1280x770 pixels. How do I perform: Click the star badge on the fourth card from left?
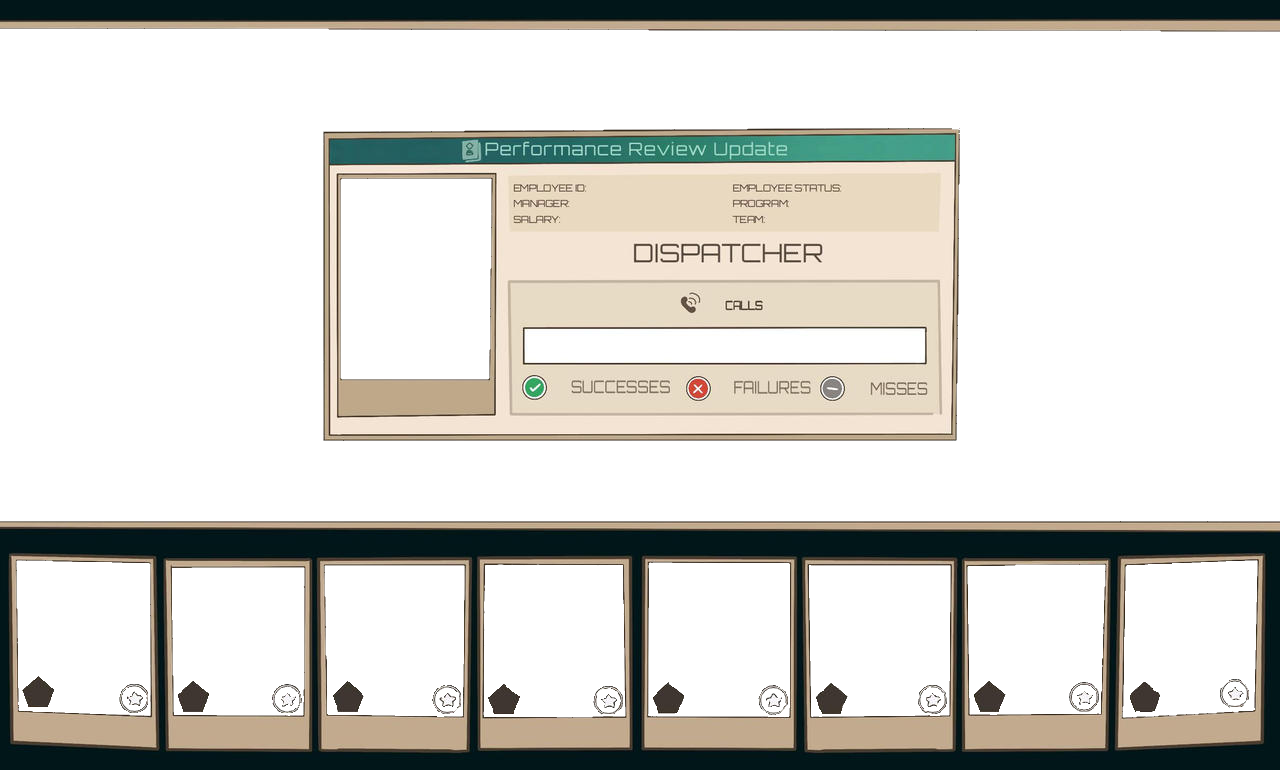pos(608,700)
